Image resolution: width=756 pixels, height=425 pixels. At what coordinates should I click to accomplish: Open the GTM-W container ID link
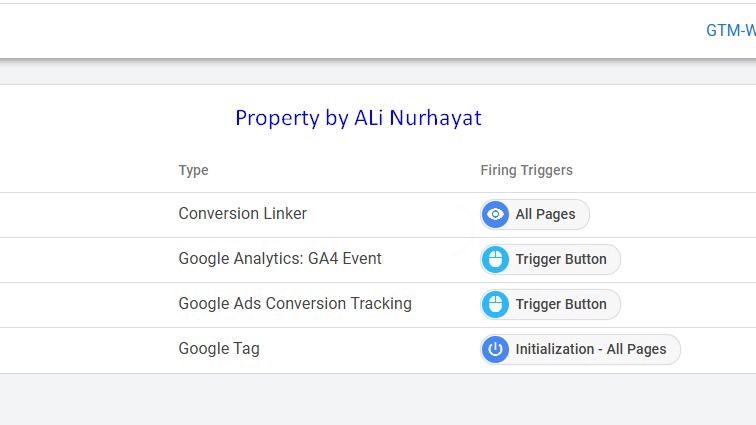coord(730,31)
